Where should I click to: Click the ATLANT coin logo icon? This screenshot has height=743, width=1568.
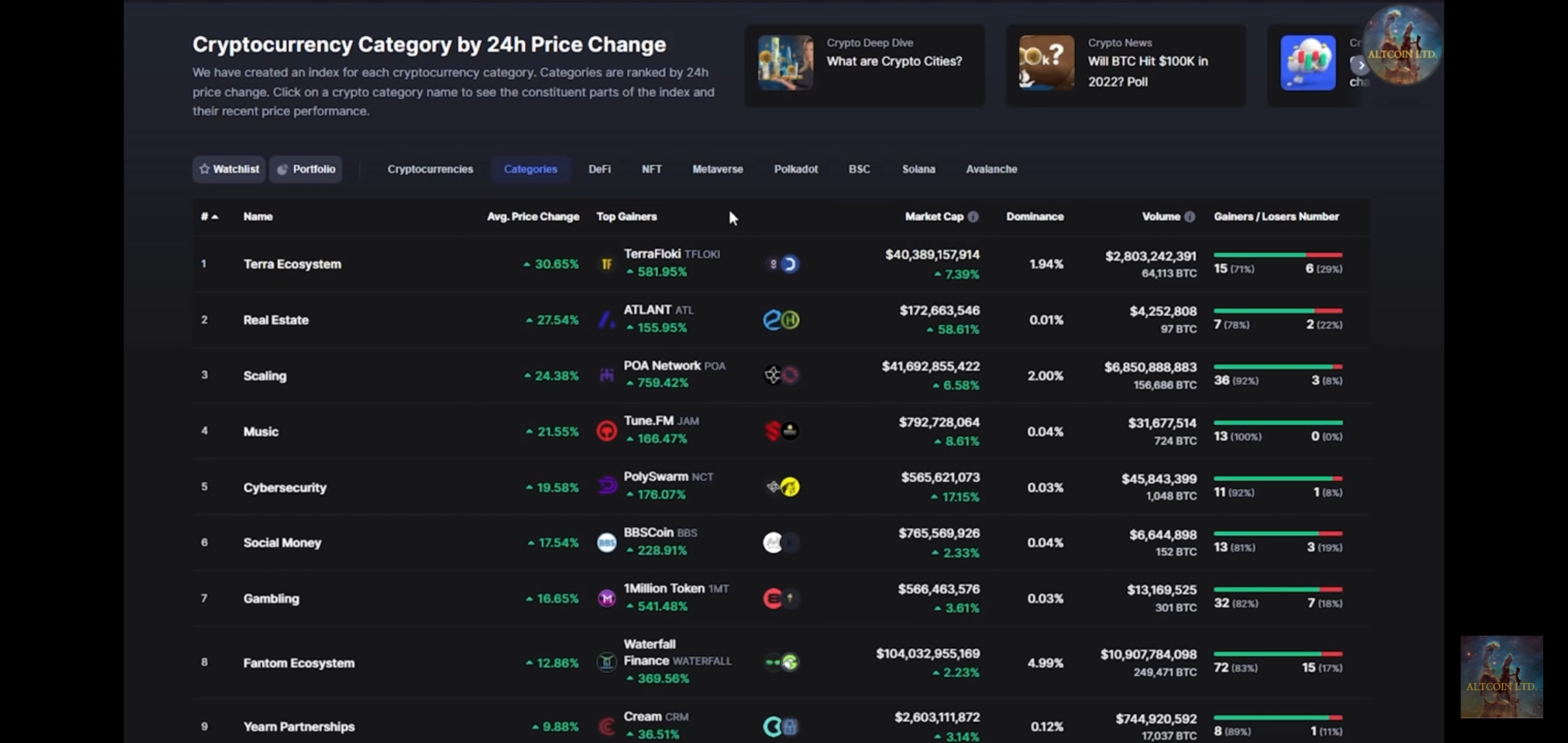tap(607, 320)
